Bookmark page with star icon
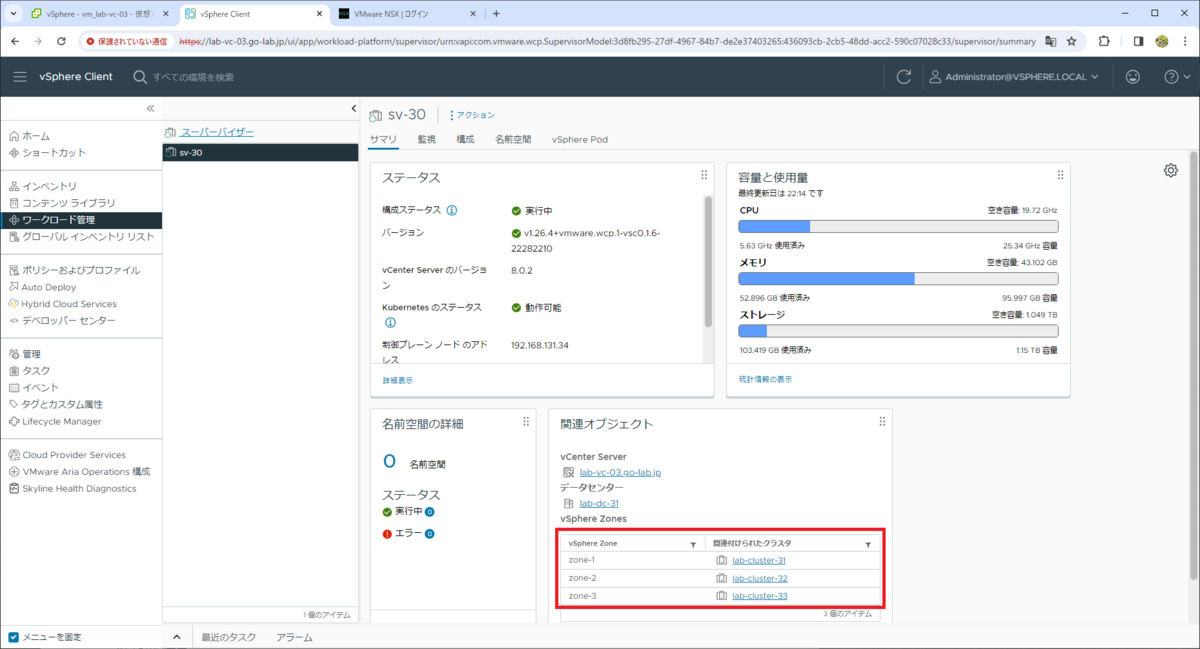Image resolution: width=1200 pixels, height=649 pixels. pyautogui.click(x=1072, y=42)
